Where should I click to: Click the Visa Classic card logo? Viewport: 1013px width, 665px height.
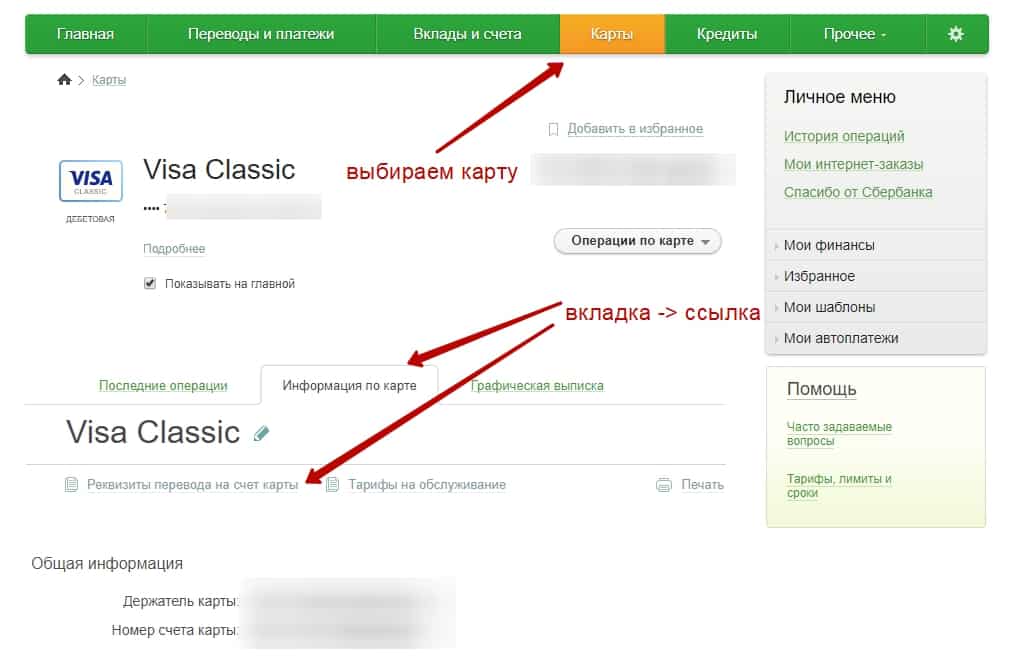click(91, 182)
